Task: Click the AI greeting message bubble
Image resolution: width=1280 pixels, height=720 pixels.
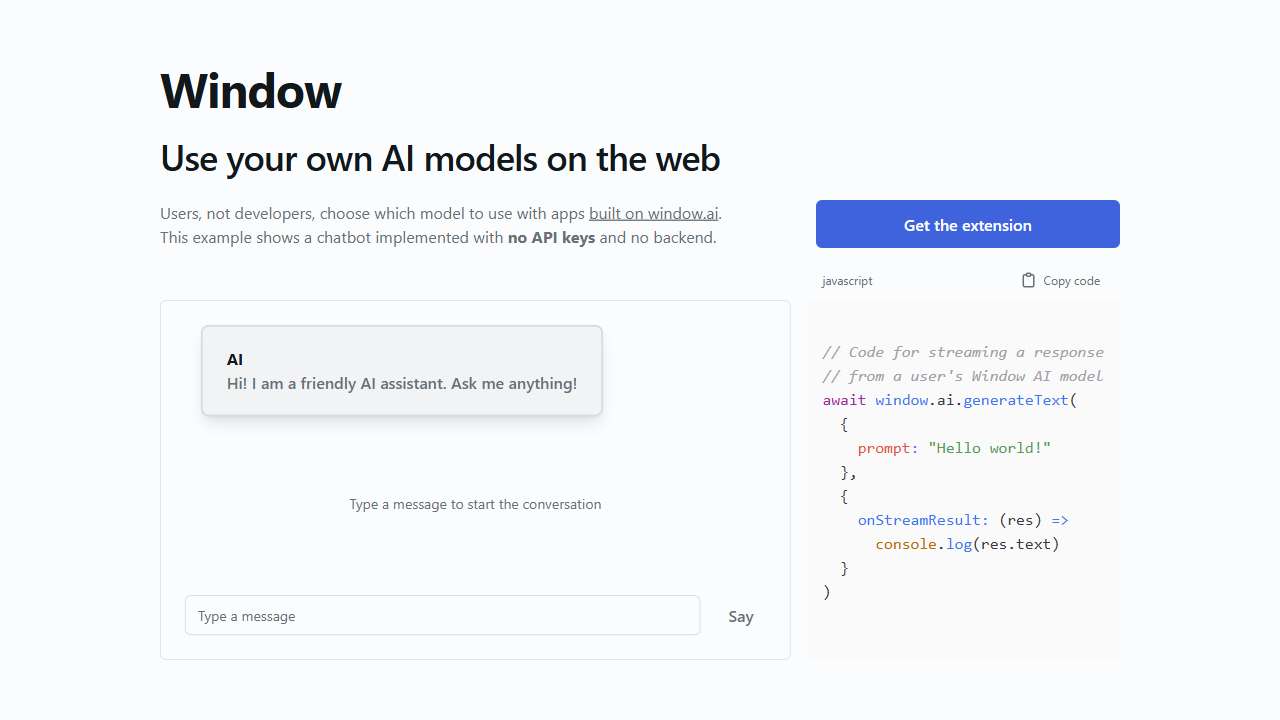Action: [402, 371]
